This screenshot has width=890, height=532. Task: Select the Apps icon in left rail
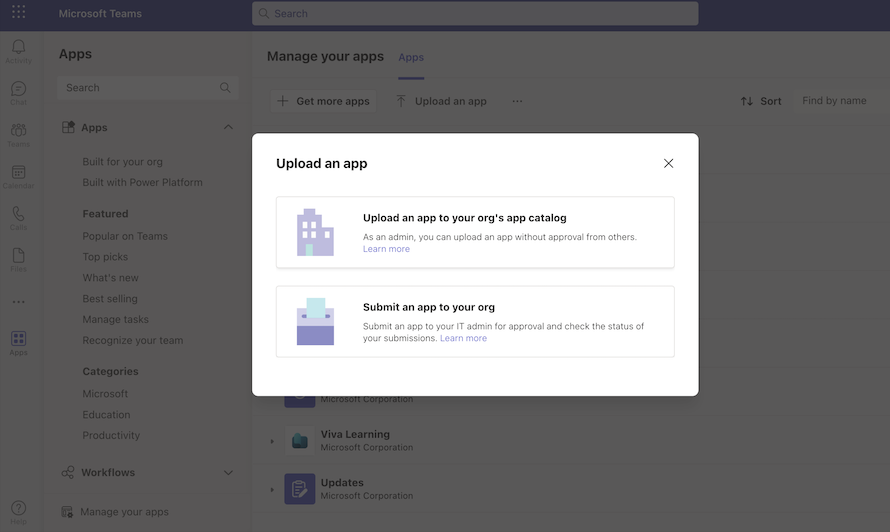tap(18, 344)
